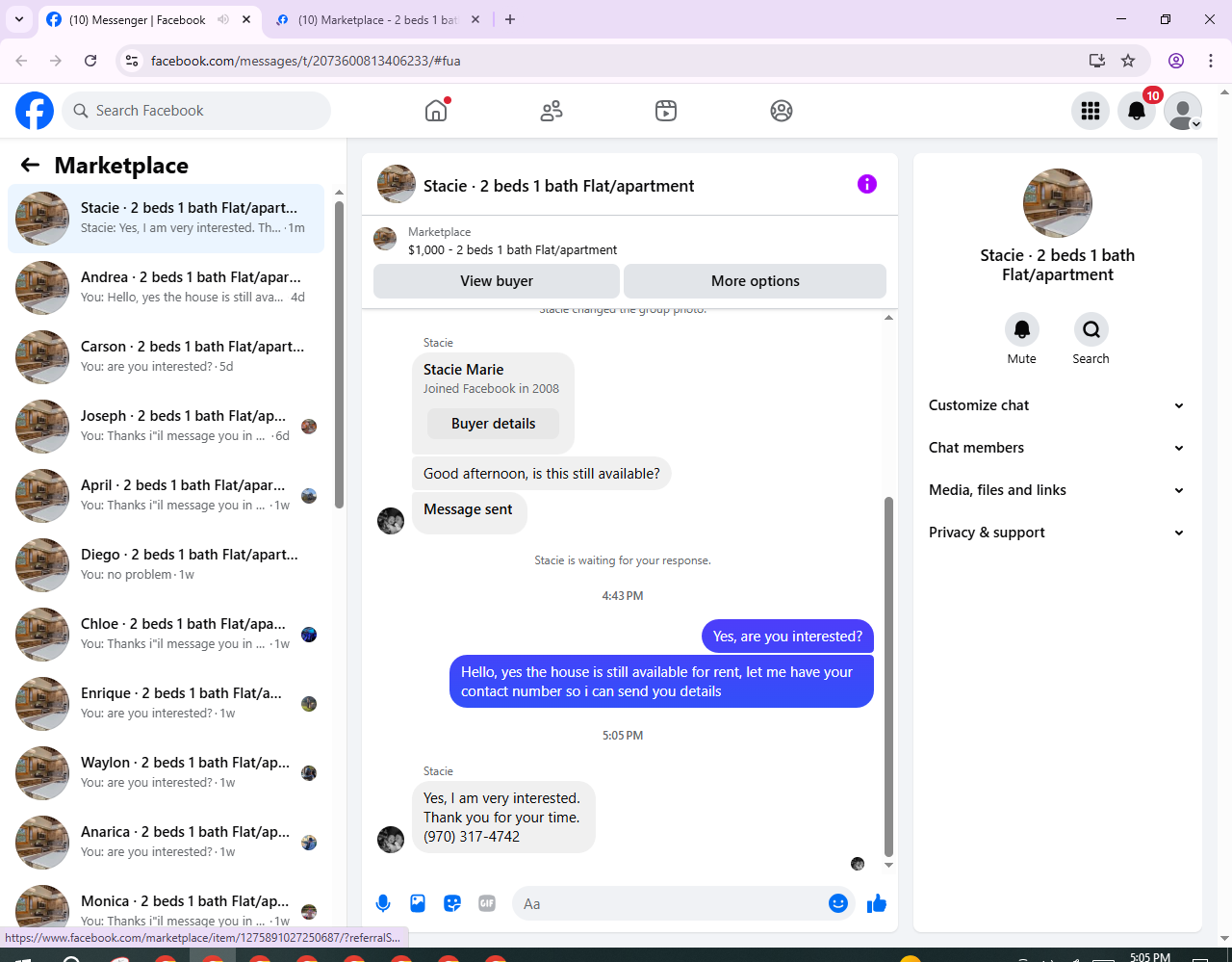
Task: Open the Facebook menu grid icon
Action: pos(1091,111)
